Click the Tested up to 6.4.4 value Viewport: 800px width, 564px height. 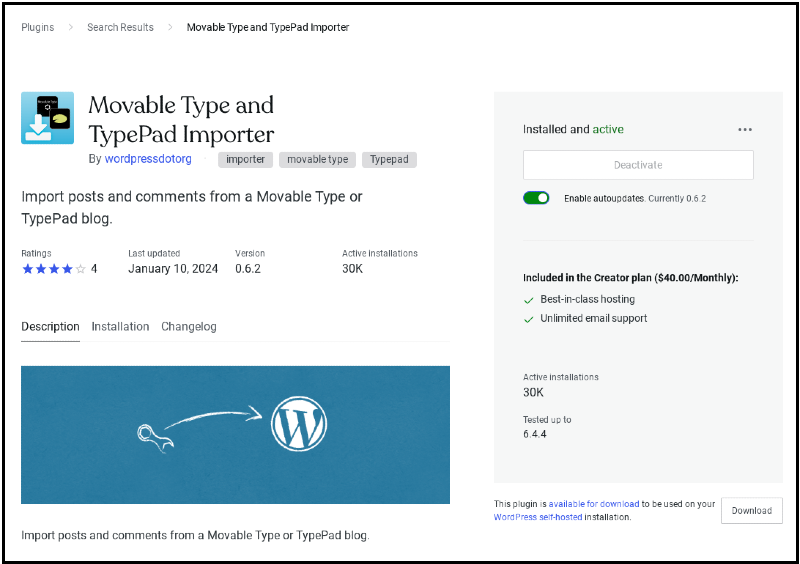(535, 434)
